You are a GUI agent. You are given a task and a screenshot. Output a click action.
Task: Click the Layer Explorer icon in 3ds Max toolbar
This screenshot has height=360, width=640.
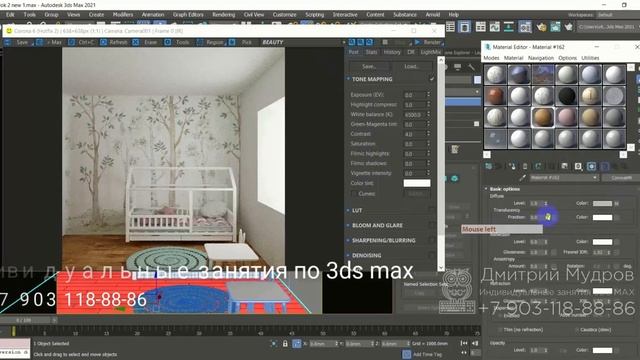[x=464, y=27]
